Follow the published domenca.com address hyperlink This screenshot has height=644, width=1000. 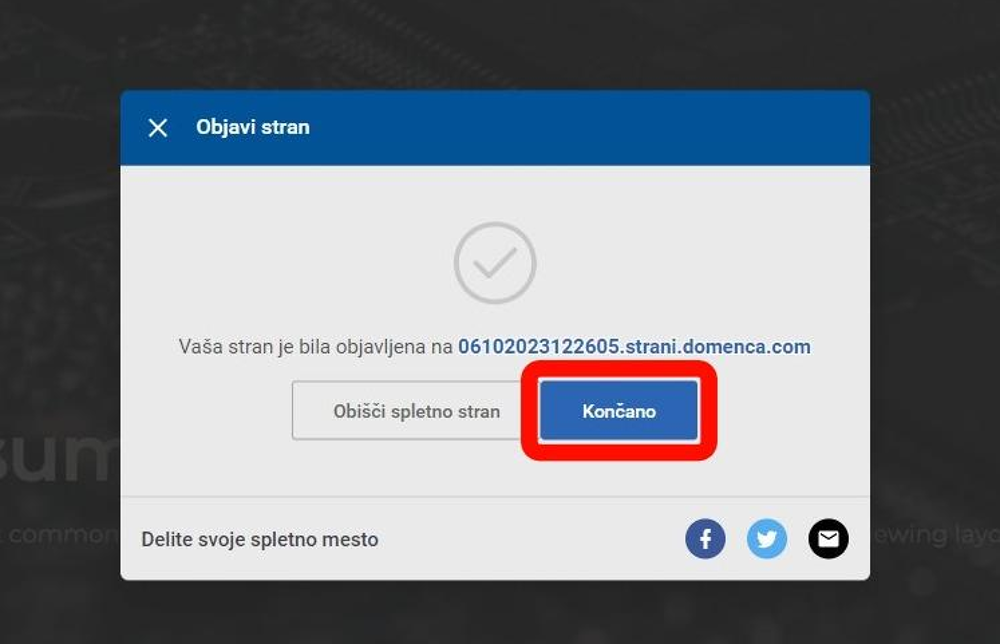point(634,346)
